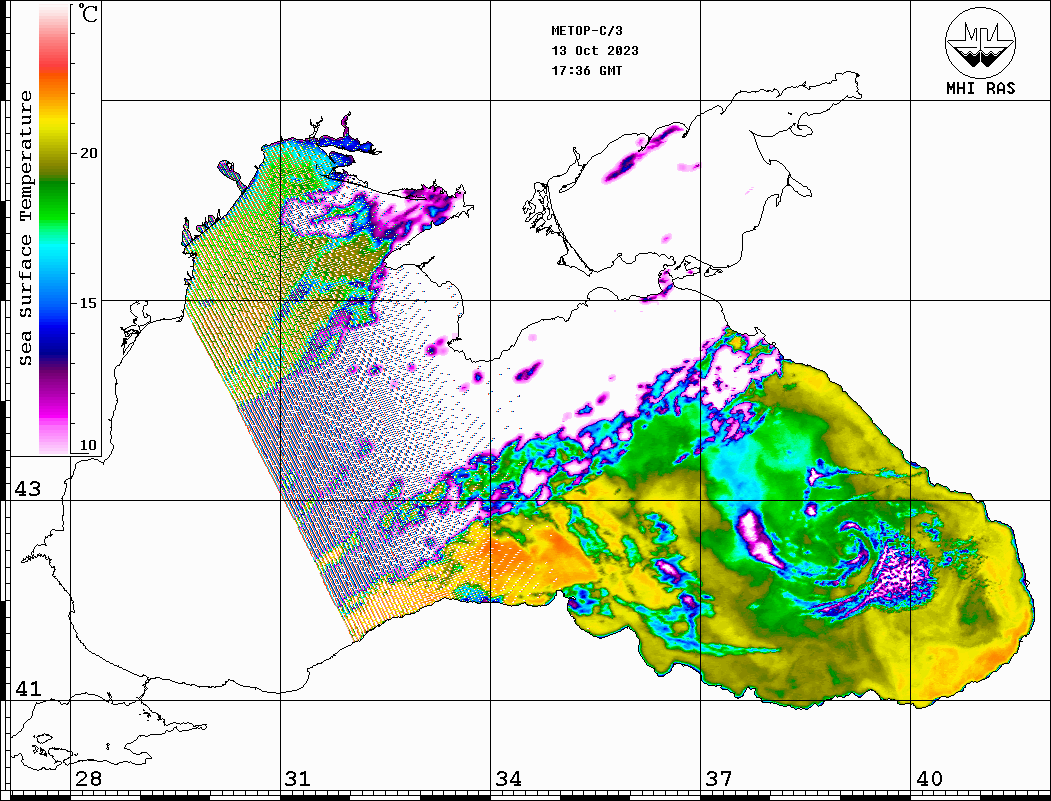The height and width of the screenshot is (801, 1051).
Task: Click the SST color scale bar
Action: (54, 229)
